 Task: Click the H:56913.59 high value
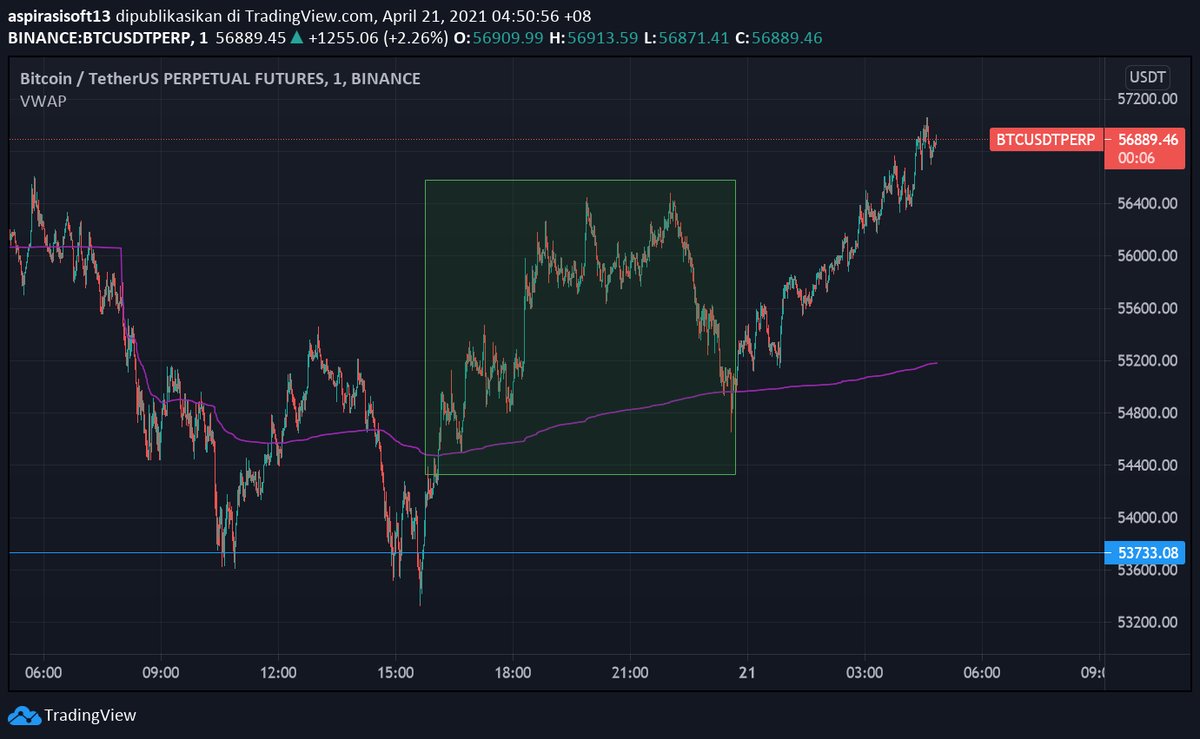click(x=595, y=38)
